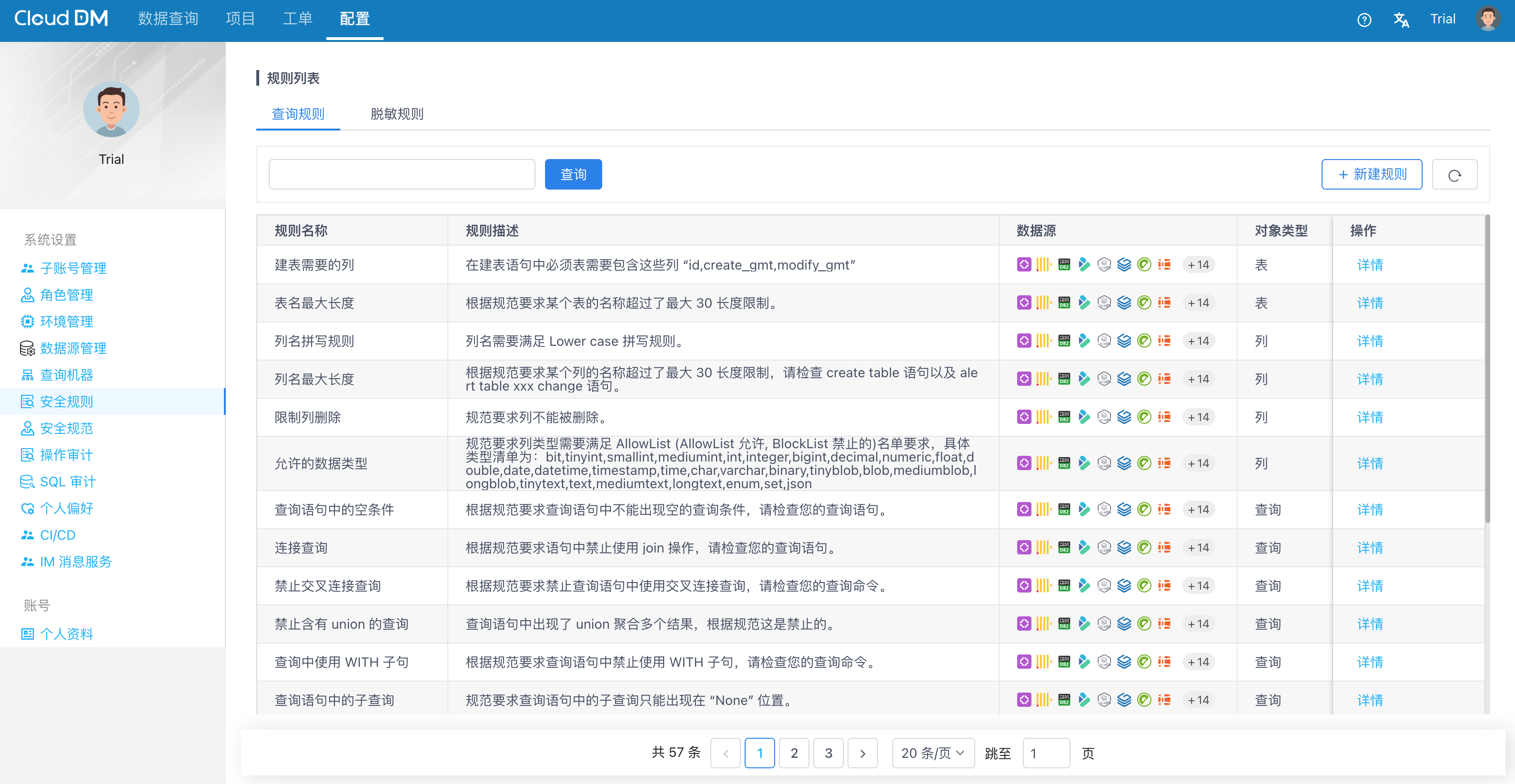Click the IM 消息服务 sidebar icon
This screenshot has width=1515, height=784.
[27, 562]
